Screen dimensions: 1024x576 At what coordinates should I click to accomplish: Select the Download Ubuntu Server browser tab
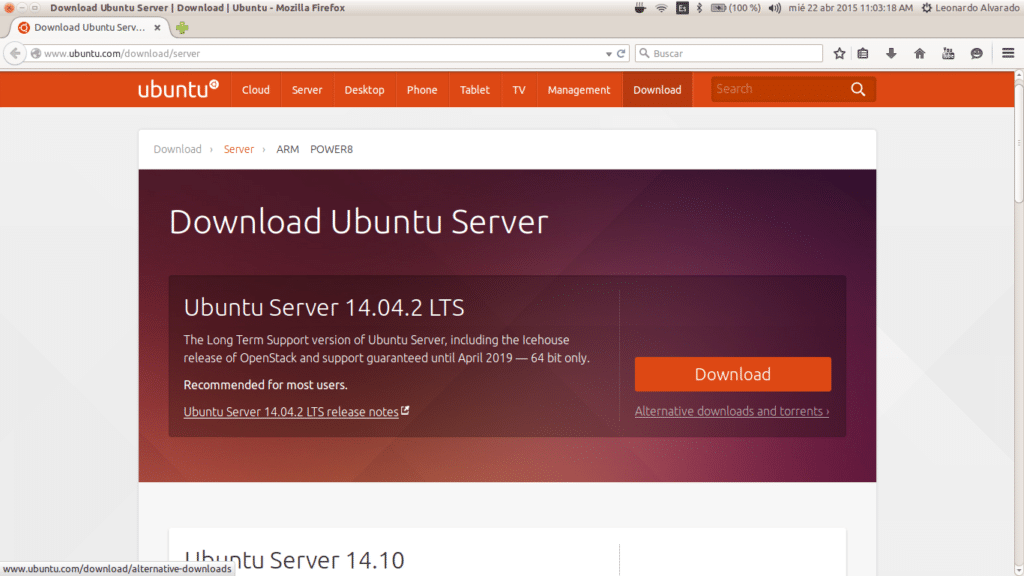tap(89, 27)
